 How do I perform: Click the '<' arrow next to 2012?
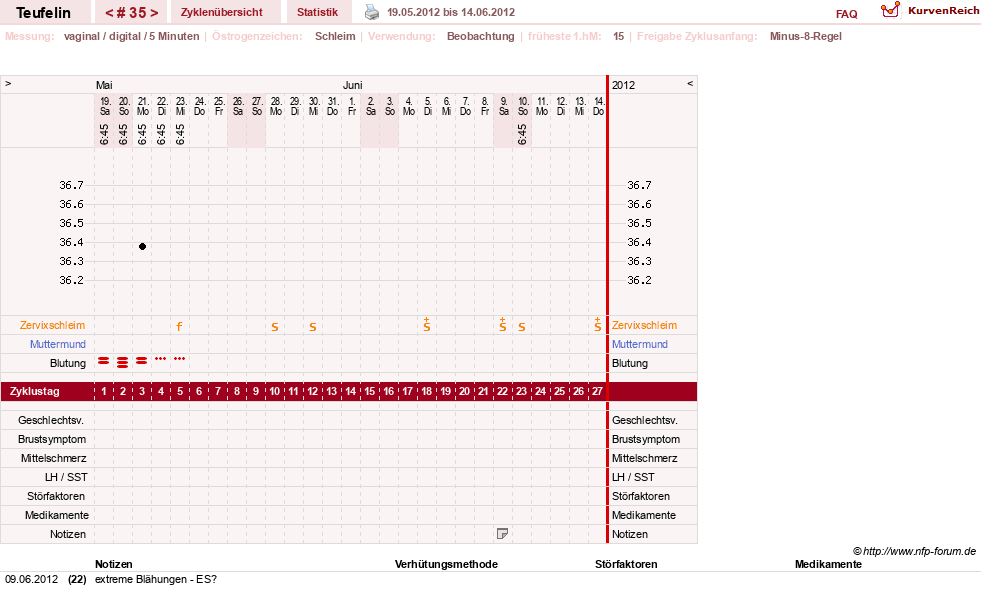(690, 83)
